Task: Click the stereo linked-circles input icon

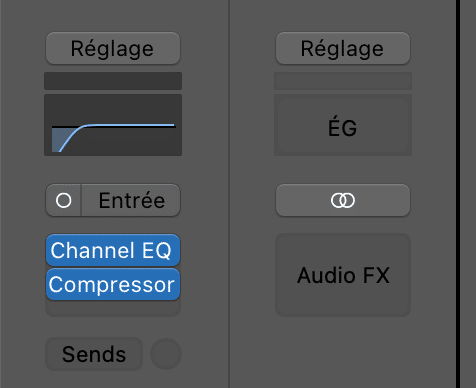Action: [x=343, y=200]
